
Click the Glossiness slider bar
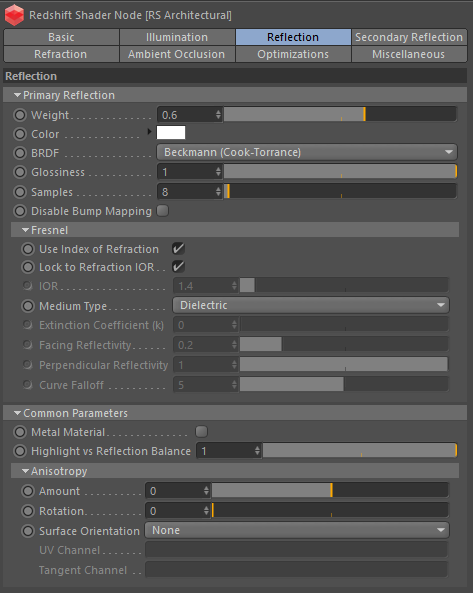pyautogui.click(x=340, y=171)
